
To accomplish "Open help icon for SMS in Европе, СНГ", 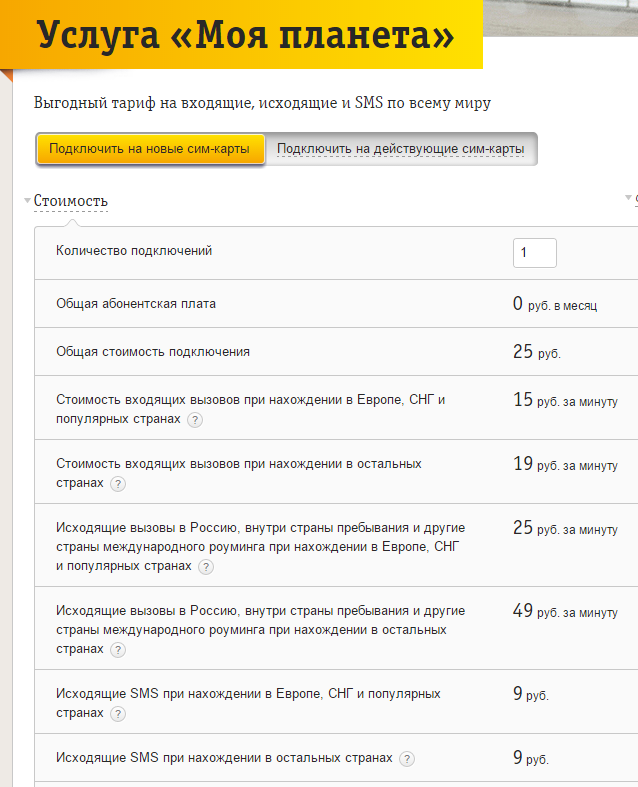I will pyautogui.click(x=118, y=714).
